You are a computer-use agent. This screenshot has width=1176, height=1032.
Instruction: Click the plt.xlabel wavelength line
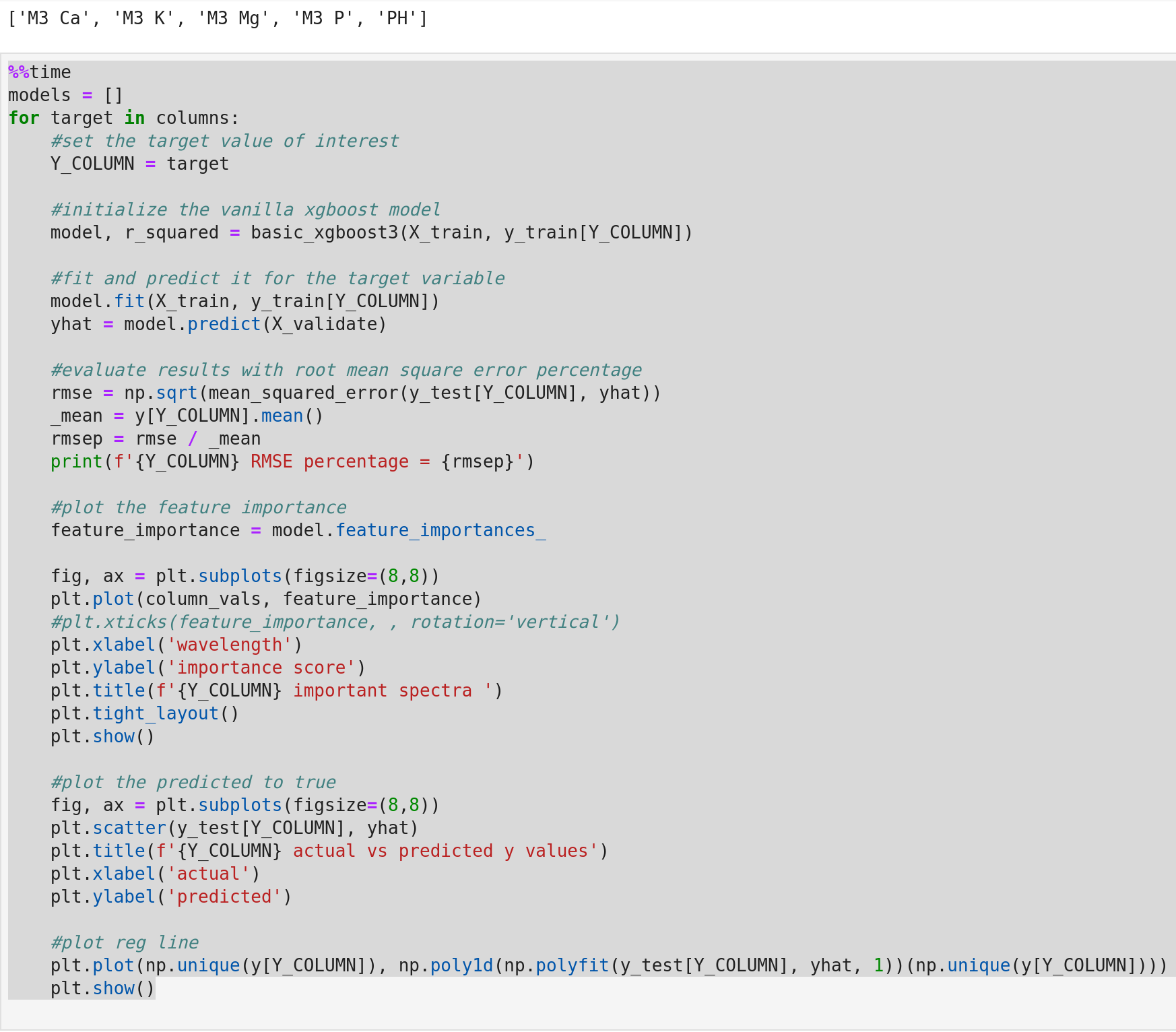(x=175, y=644)
